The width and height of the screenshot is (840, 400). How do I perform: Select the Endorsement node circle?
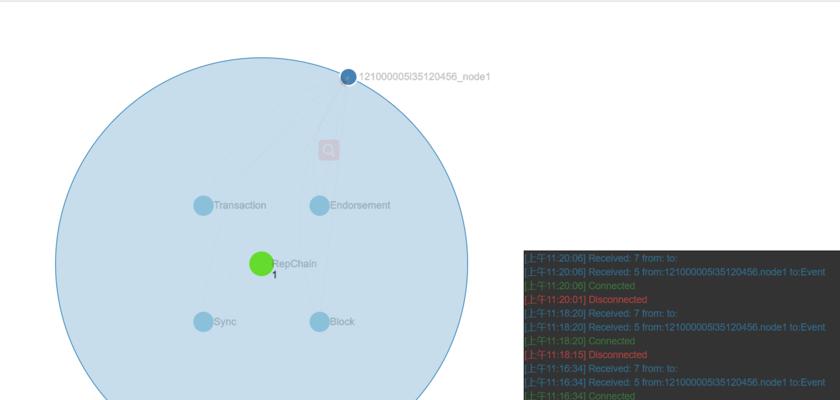(319, 206)
